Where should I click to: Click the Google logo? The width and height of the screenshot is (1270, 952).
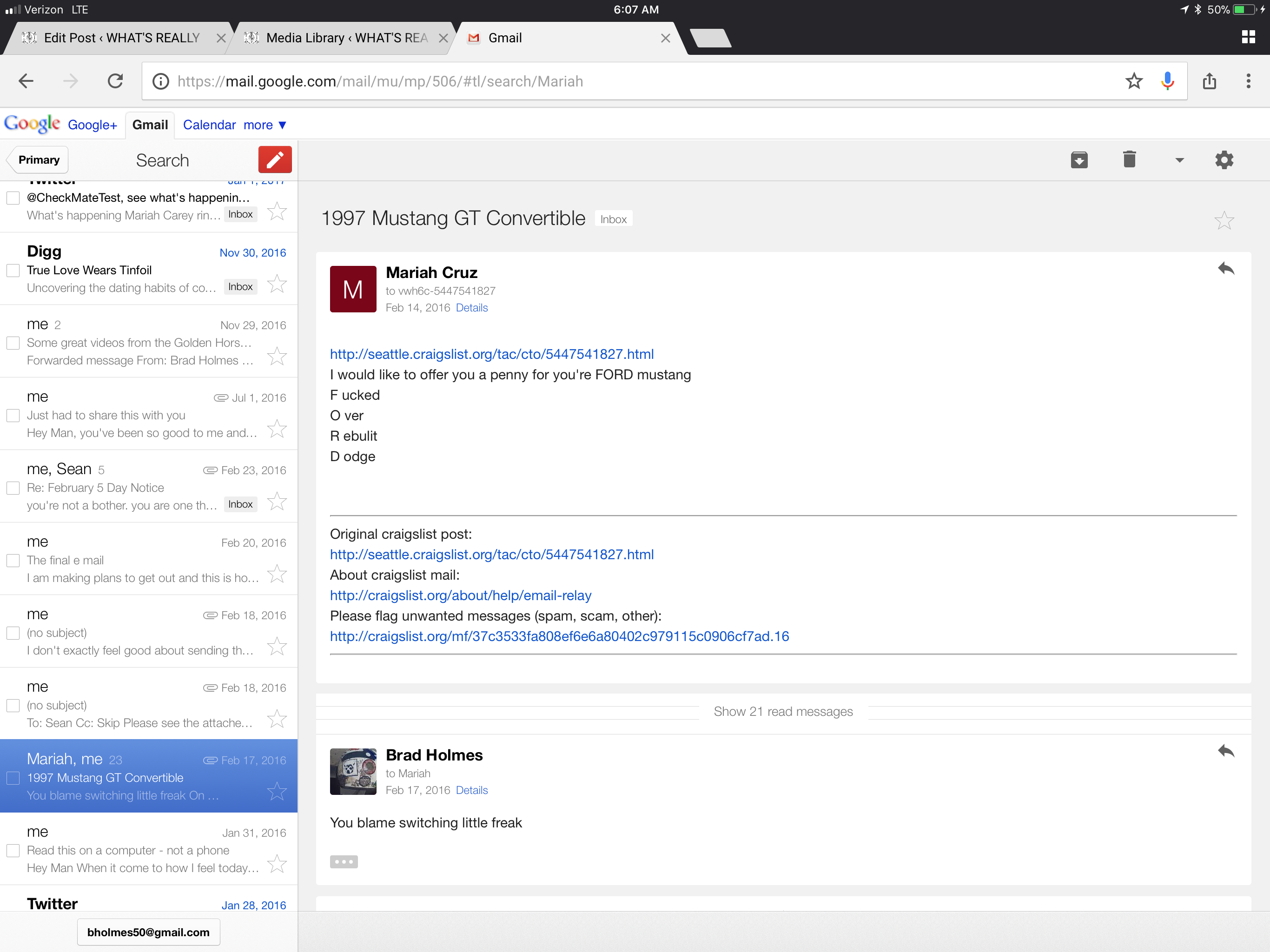click(x=32, y=124)
